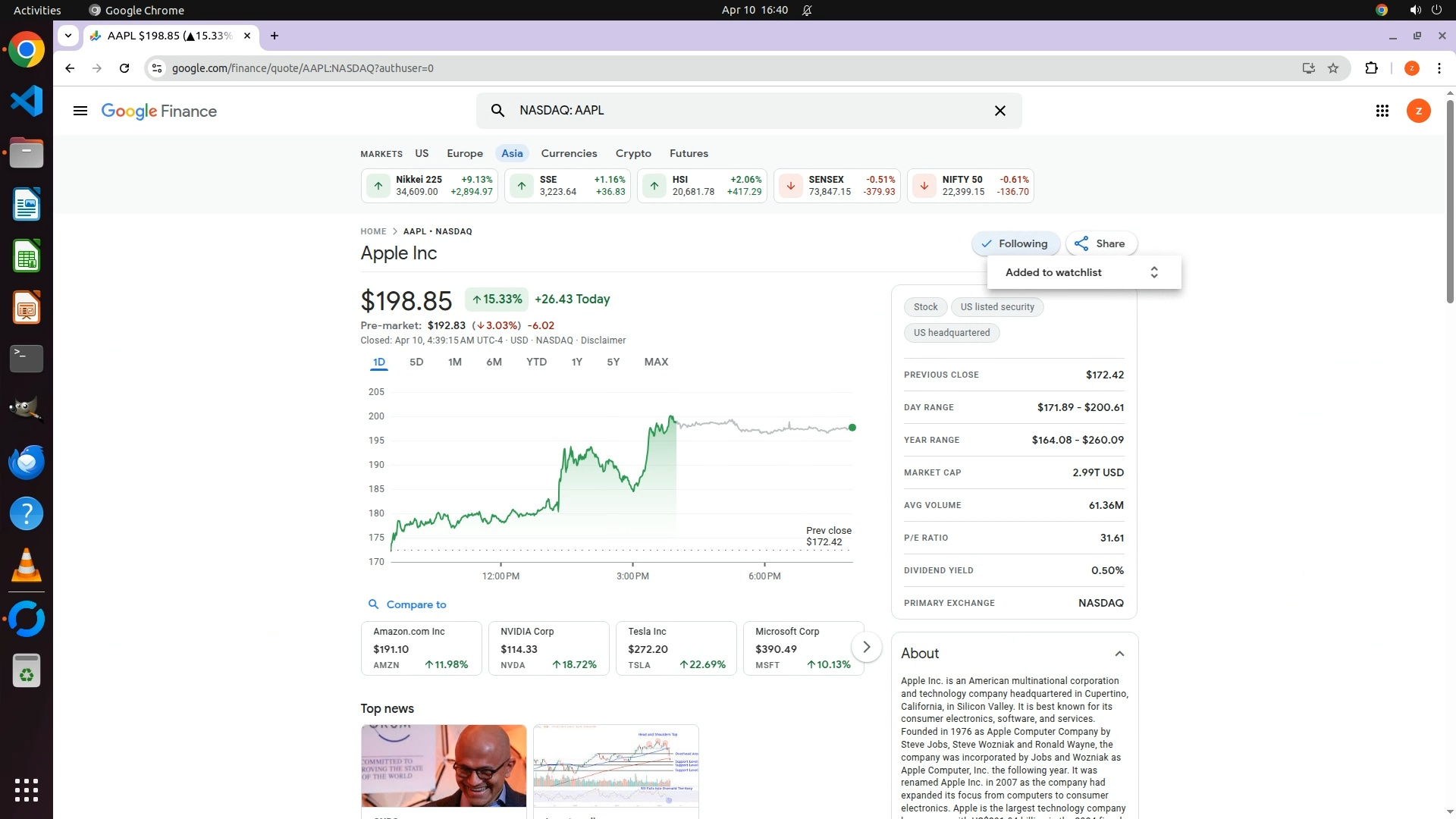The image size is (1456, 819).
Task: Collapse the About section
Action: [x=1119, y=654]
